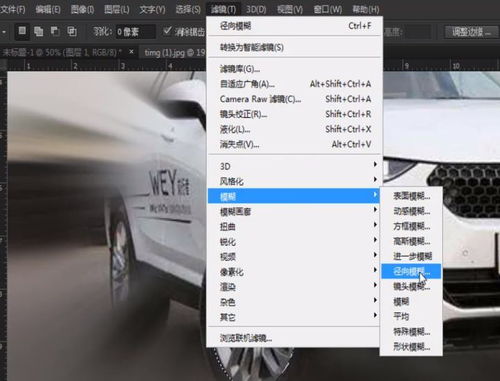This screenshot has width=500, height=381.
Task: Open the 文件(F) menu
Action: pos(13,9)
